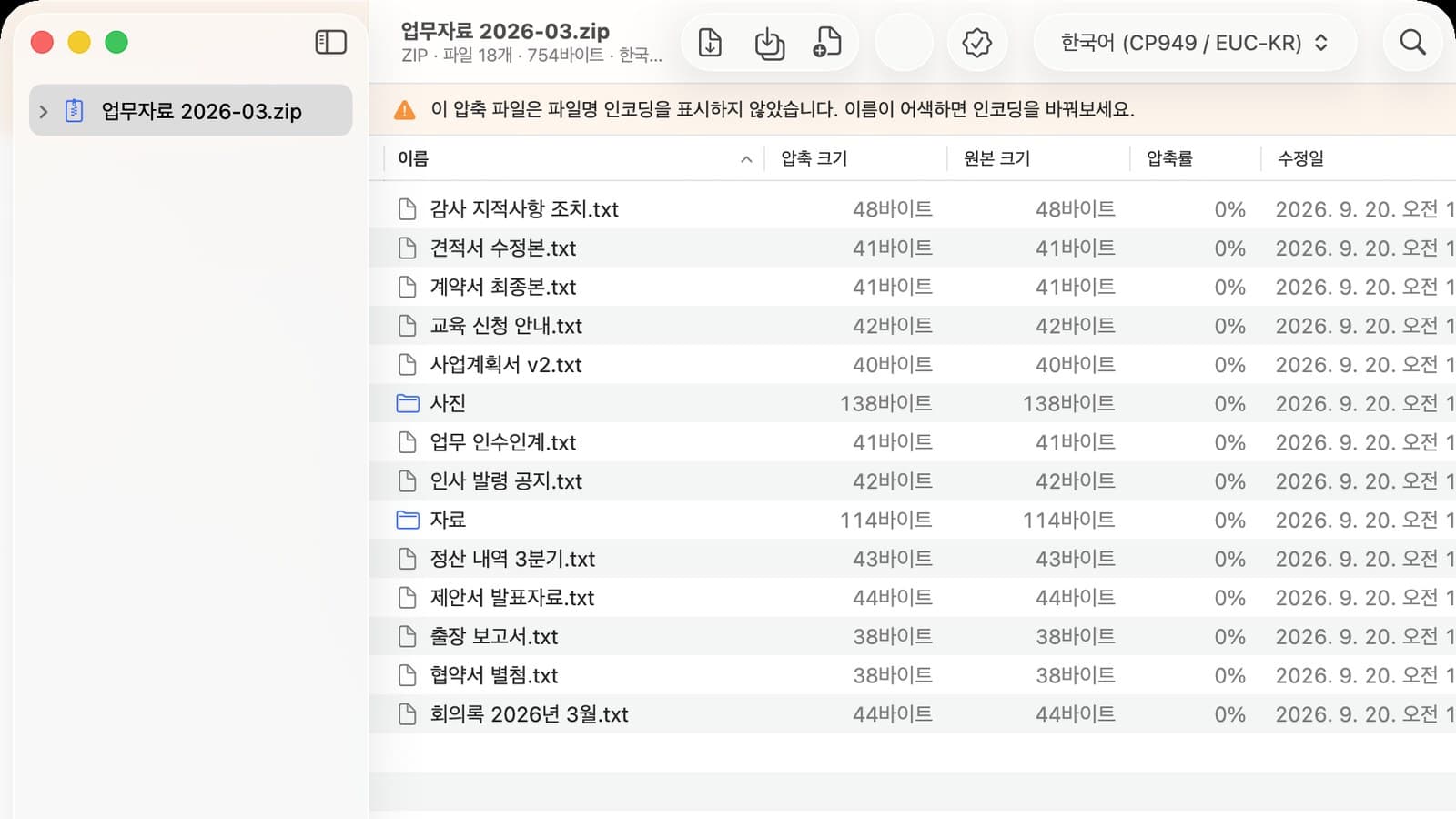Toggle the sidebar panel icon
This screenshot has height=819, width=1456.
[x=330, y=42]
